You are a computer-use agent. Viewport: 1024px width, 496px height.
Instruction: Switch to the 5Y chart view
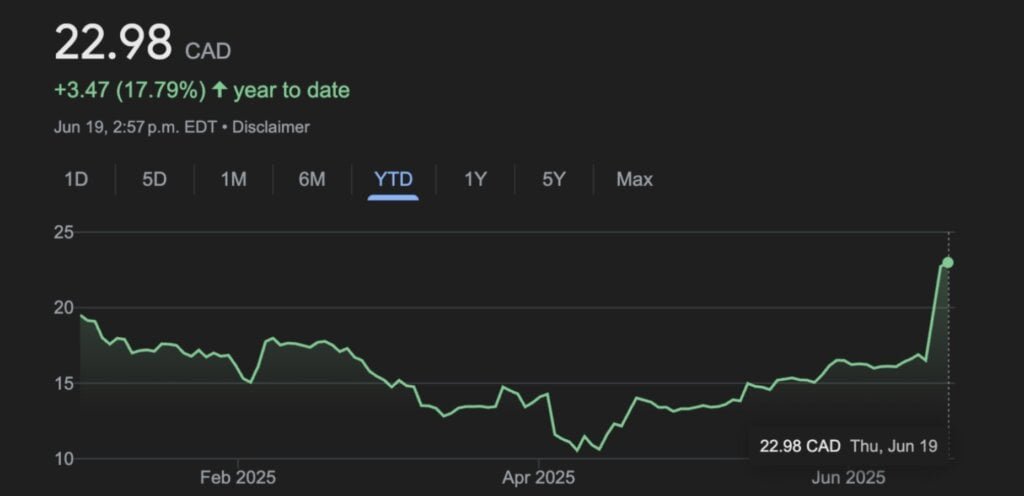point(554,180)
